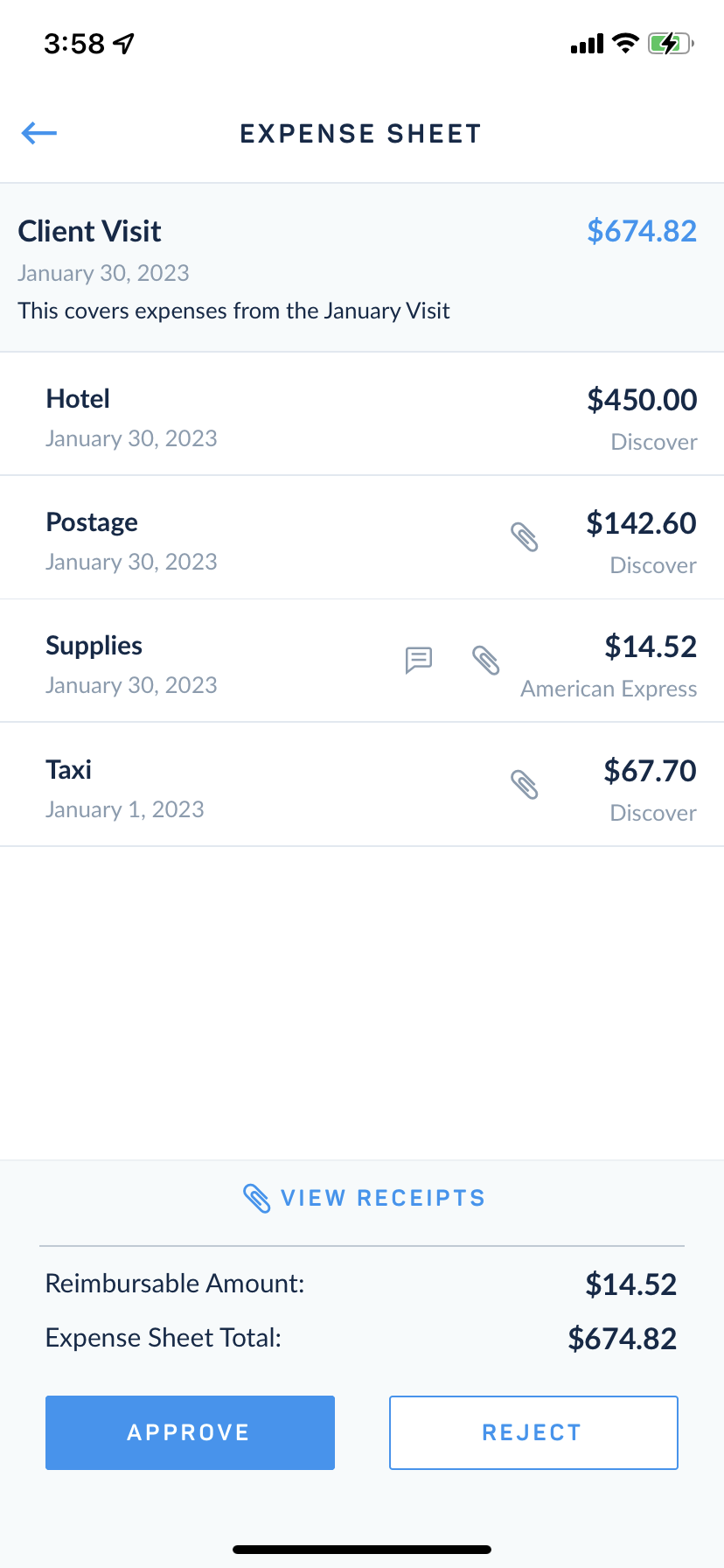
Task: Tap the Client Visit sheet title
Action: 90,231
